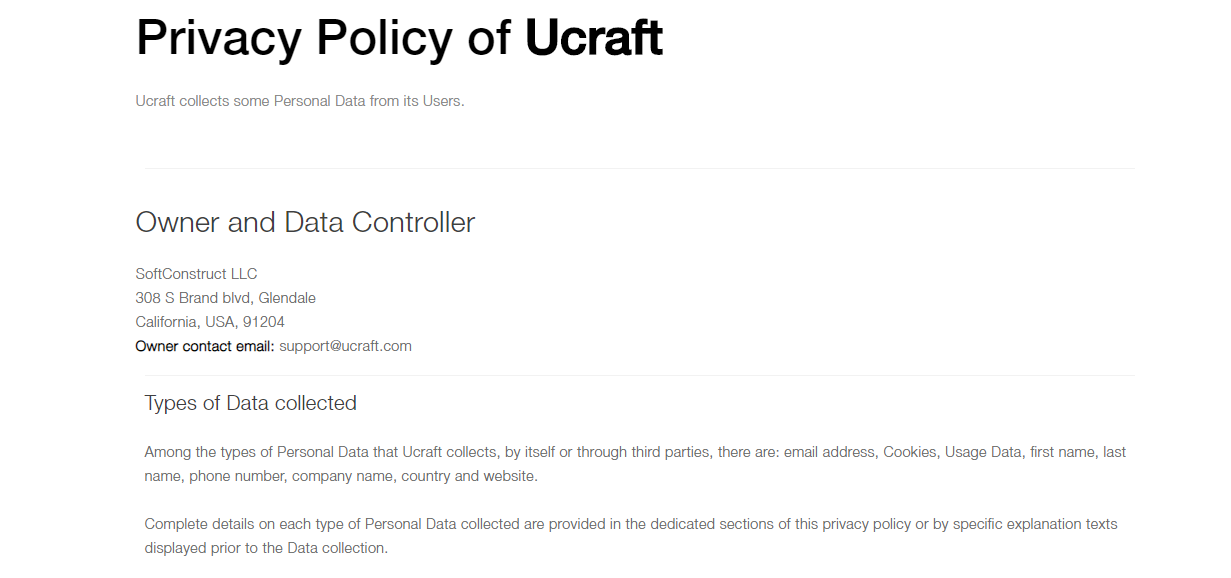Click the word 'Glendale' in the address
This screenshot has width=1231, height=578.
point(287,298)
